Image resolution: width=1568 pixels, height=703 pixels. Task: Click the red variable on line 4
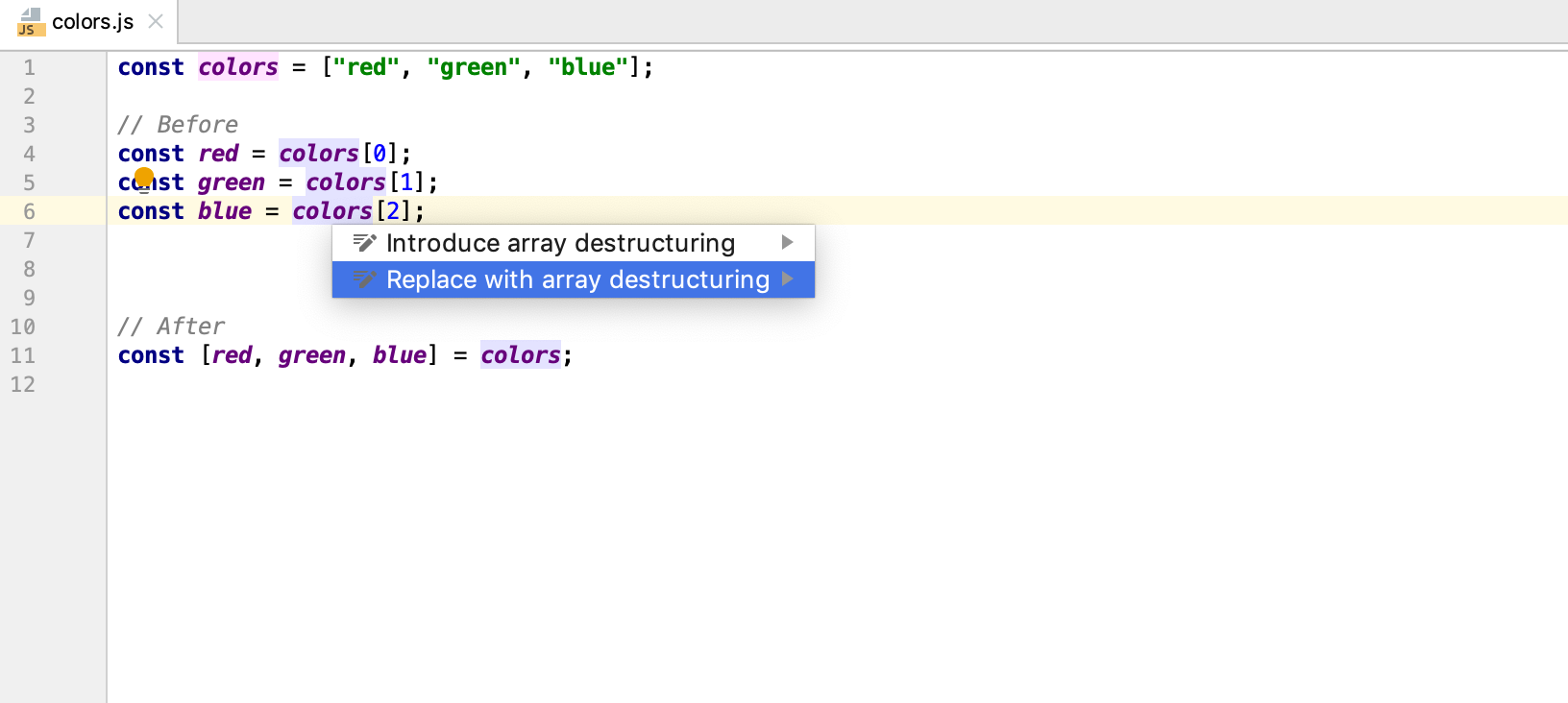218,154
